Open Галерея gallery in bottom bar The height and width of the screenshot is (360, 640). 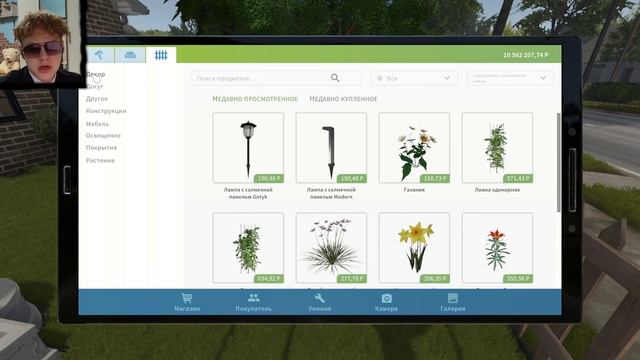(453, 302)
